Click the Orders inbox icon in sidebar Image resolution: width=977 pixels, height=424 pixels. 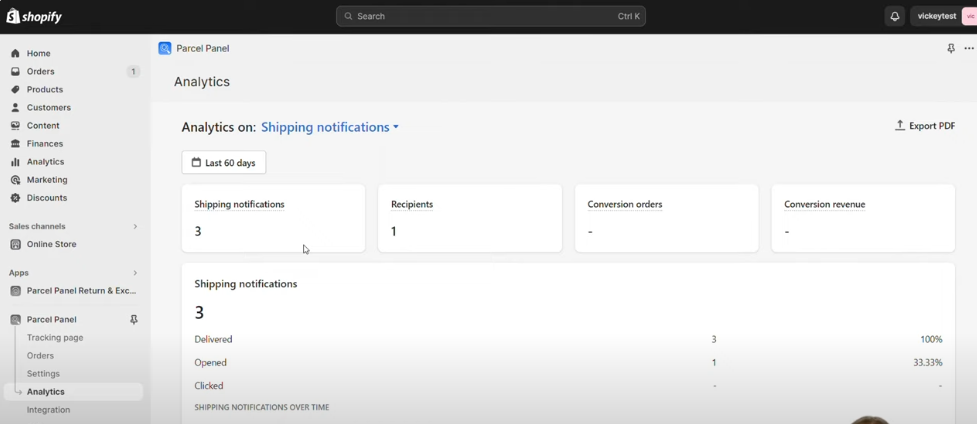pos(16,72)
